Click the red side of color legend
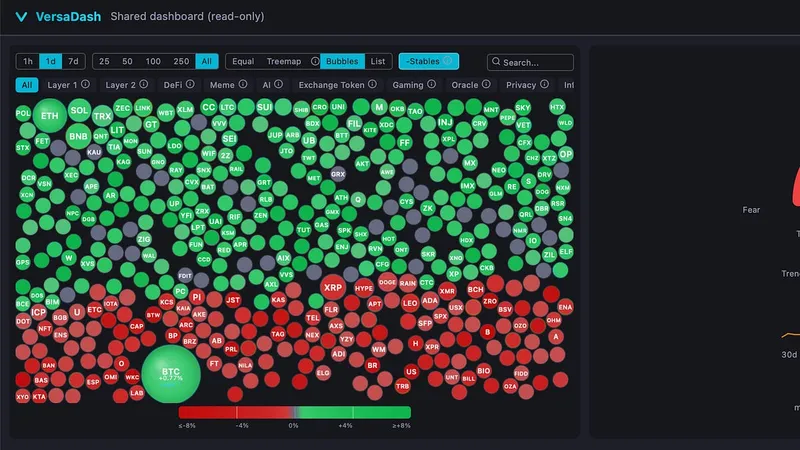 tap(235, 412)
